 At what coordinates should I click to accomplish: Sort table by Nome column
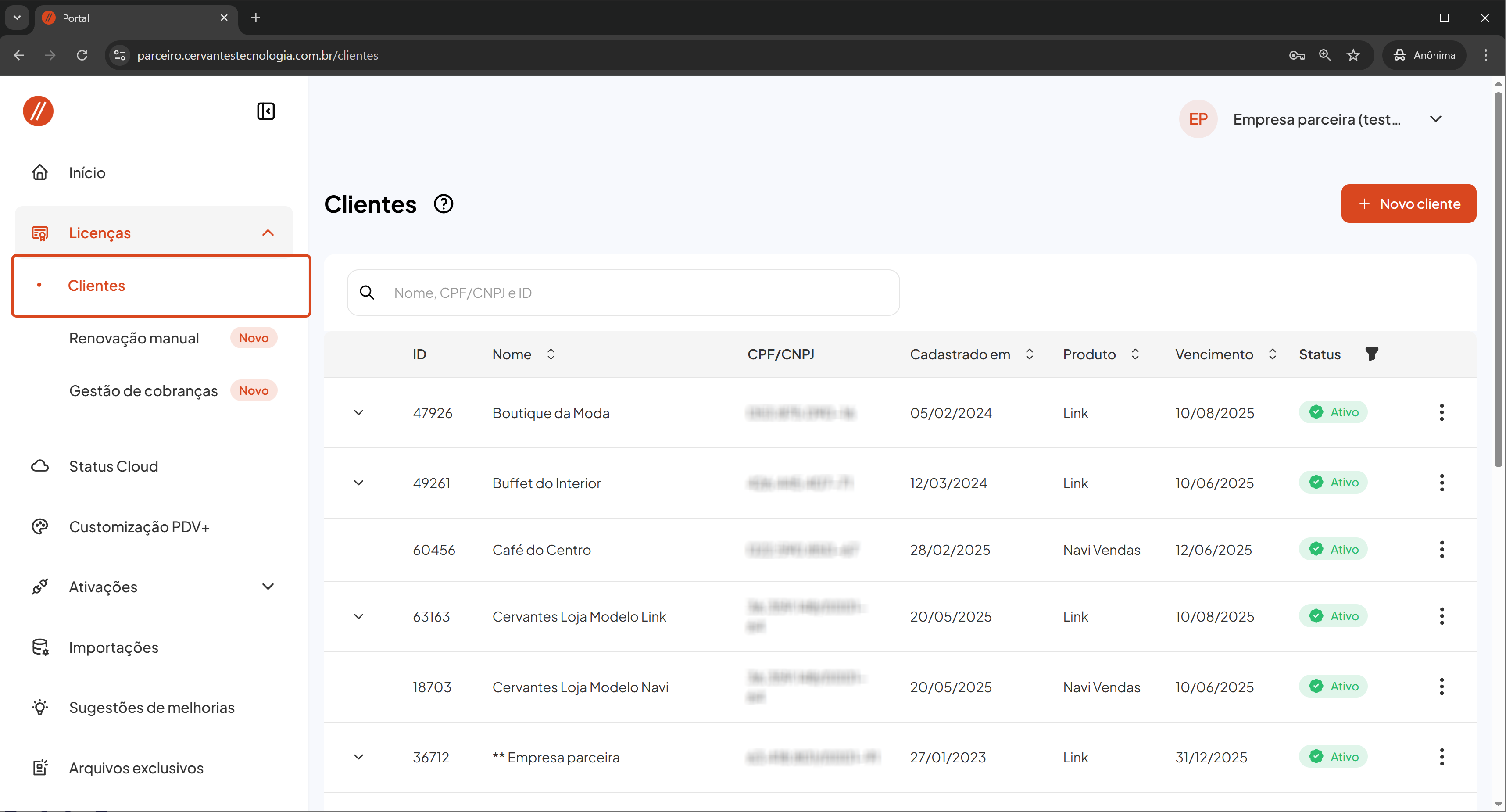(550, 354)
